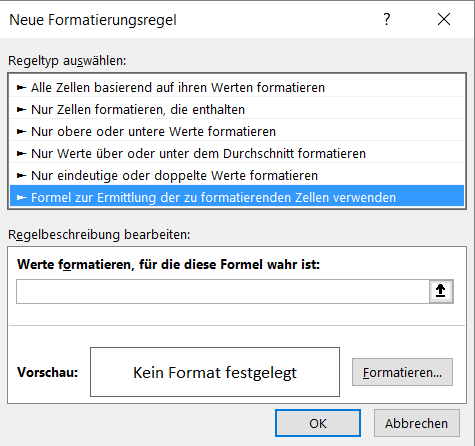Open the Formatieren... button
Image resolution: width=475 pixels, height=446 pixels.
402,372
